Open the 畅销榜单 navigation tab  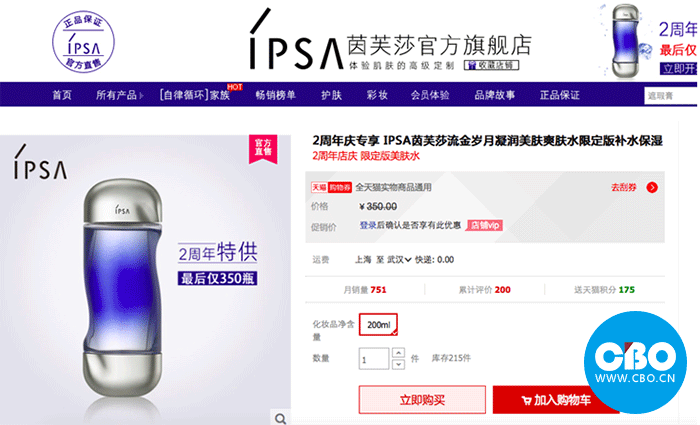pyautogui.click(x=275, y=95)
